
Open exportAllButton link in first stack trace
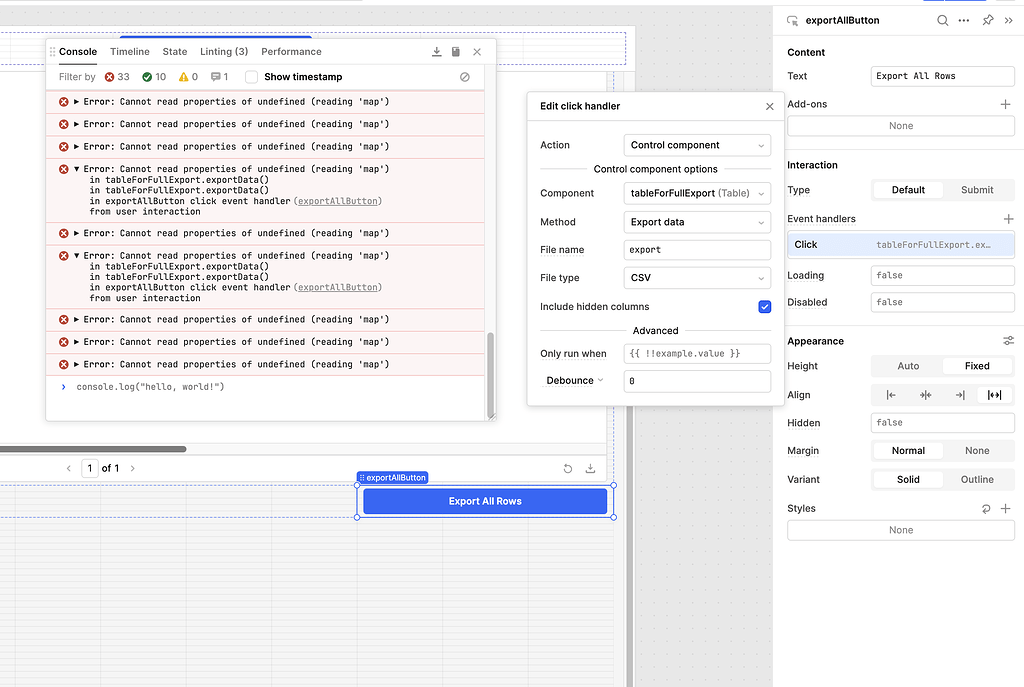(x=338, y=201)
